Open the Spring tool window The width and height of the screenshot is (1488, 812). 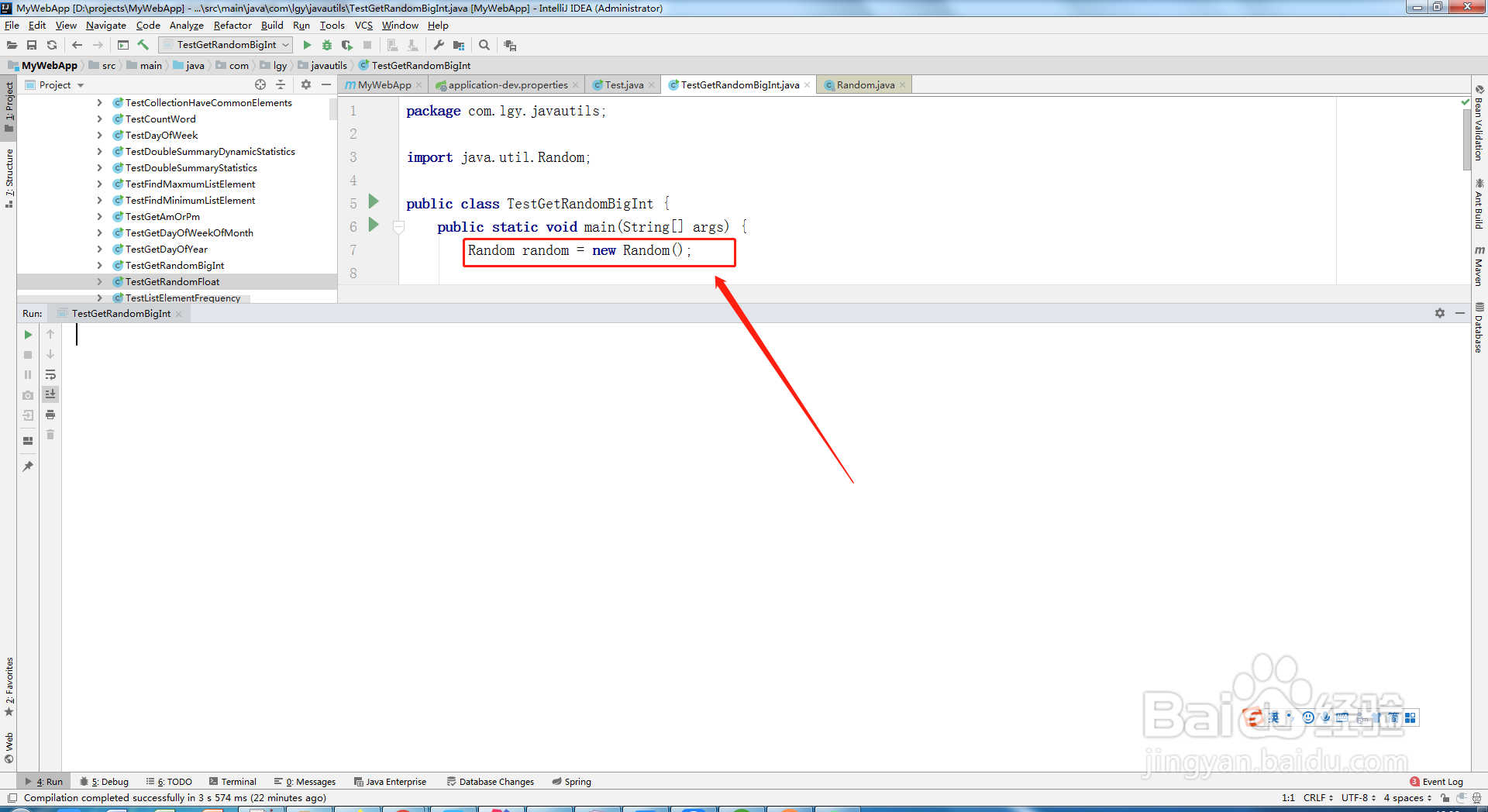pyautogui.click(x=571, y=782)
